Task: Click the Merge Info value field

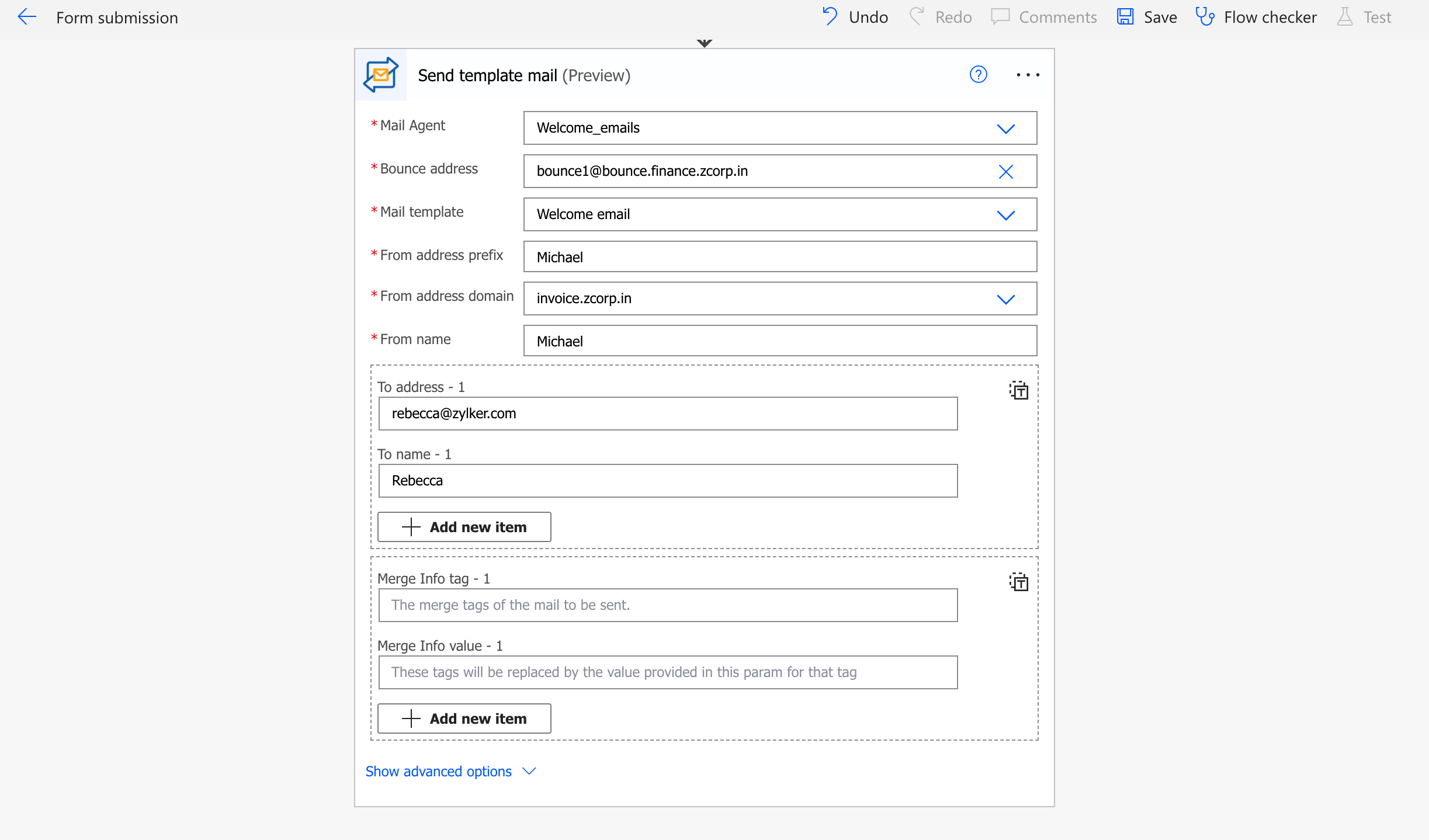Action: pyautogui.click(x=667, y=672)
